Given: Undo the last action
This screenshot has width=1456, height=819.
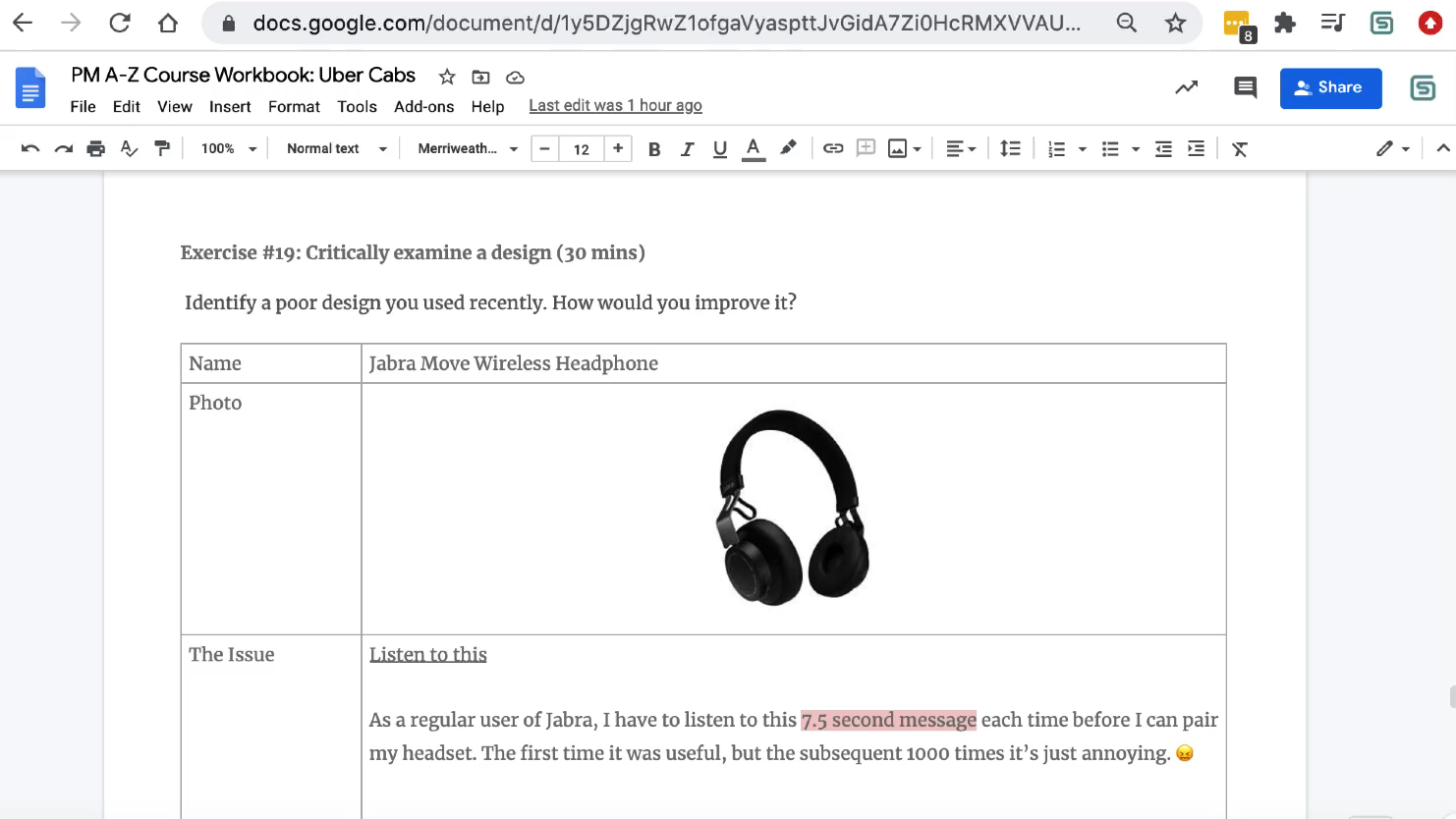Looking at the screenshot, I should click(x=30, y=148).
